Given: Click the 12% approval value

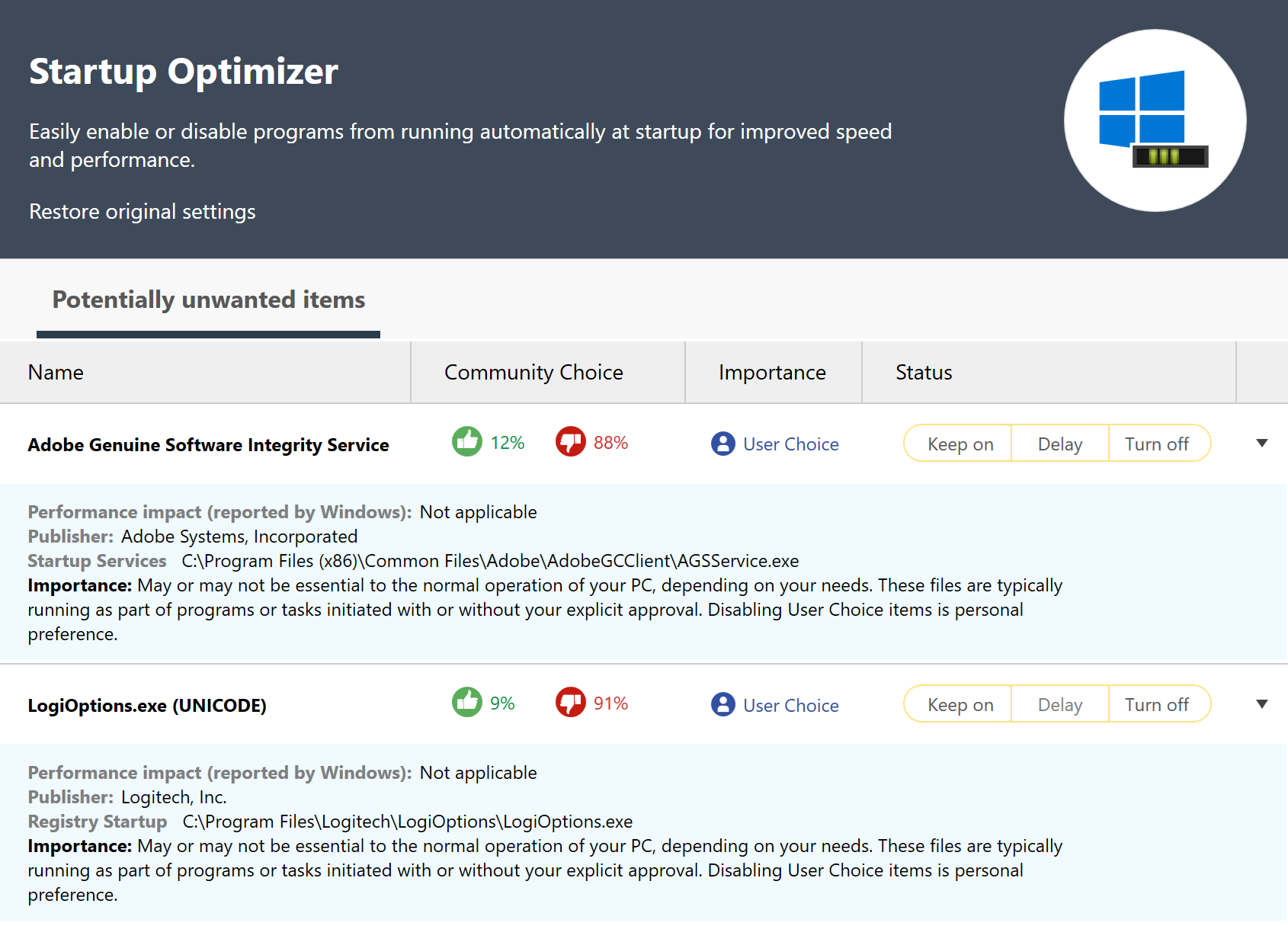Looking at the screenshot, I should click(x=508, y=443).
